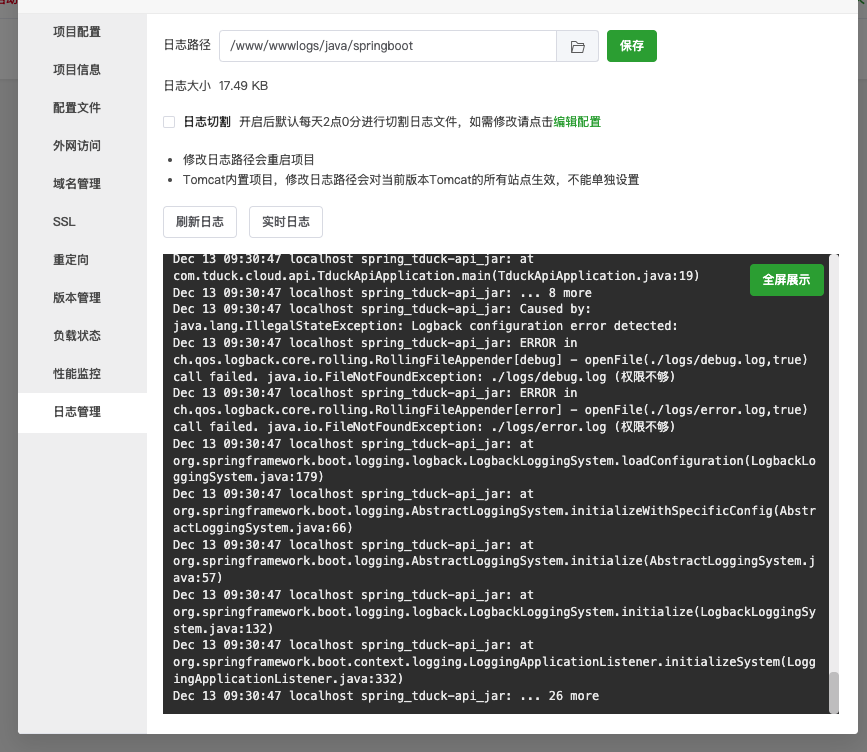Open 版本管理 in the sidebar

coord(77,298)
